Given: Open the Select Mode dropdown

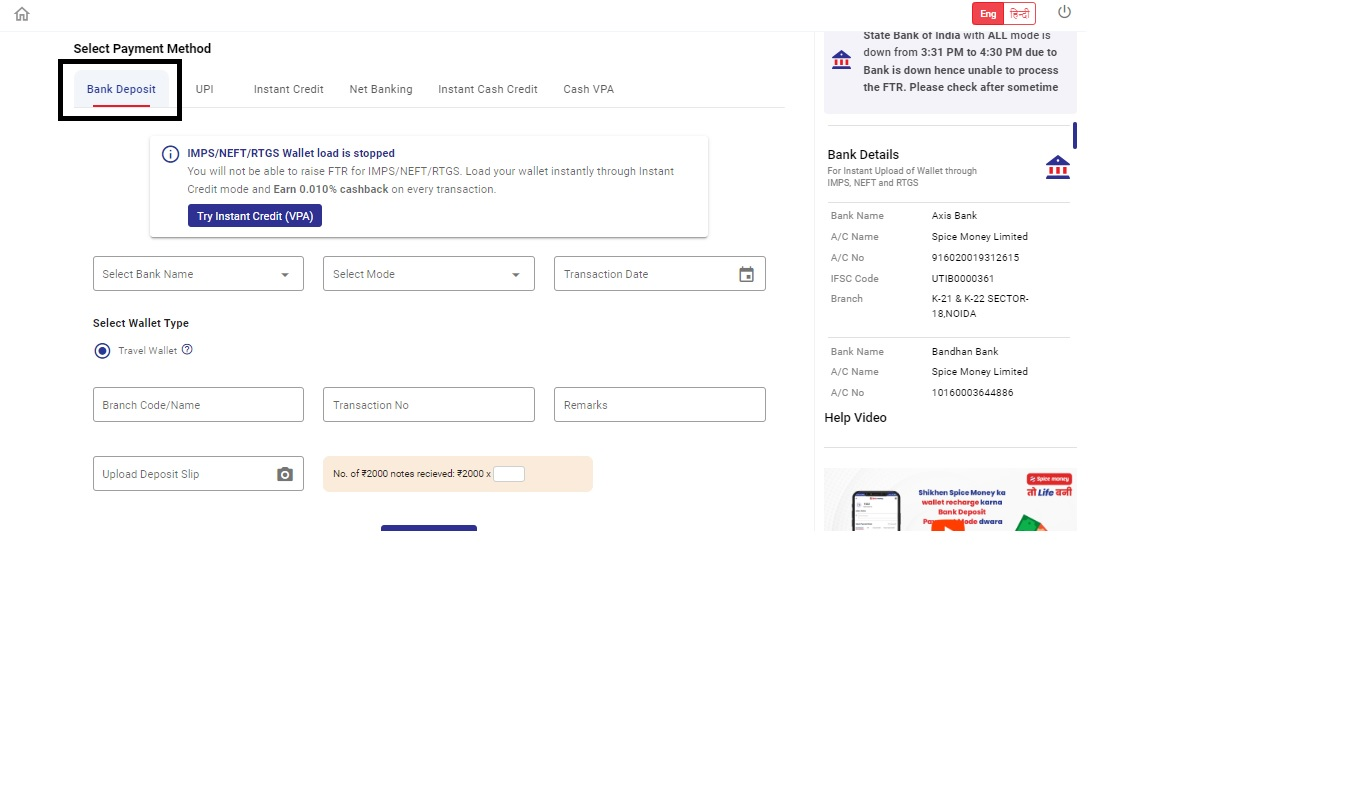Looking at the screenshot, I should point(429,274).
